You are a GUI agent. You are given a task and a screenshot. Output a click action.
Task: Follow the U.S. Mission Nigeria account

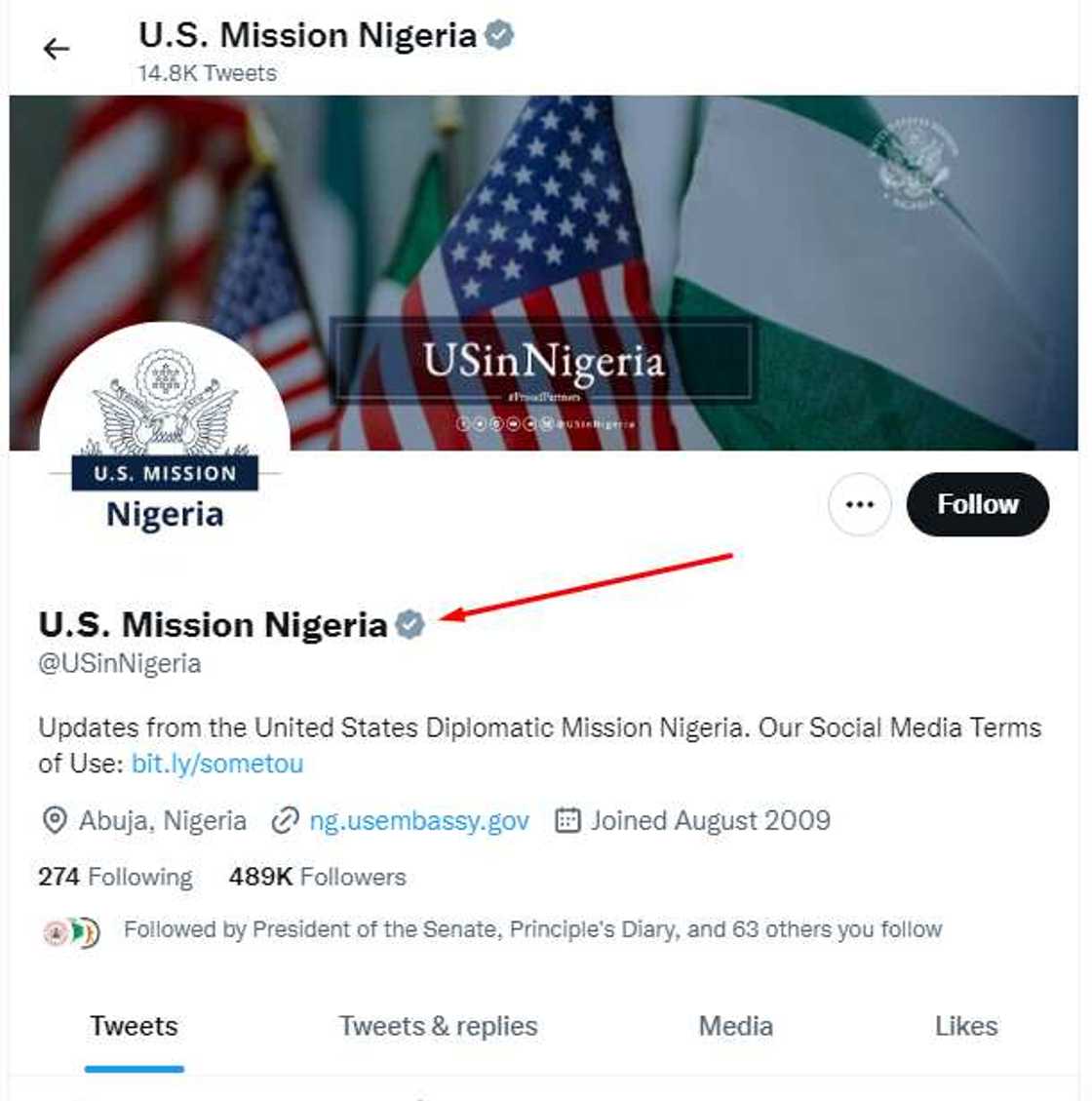coord(977,504)
